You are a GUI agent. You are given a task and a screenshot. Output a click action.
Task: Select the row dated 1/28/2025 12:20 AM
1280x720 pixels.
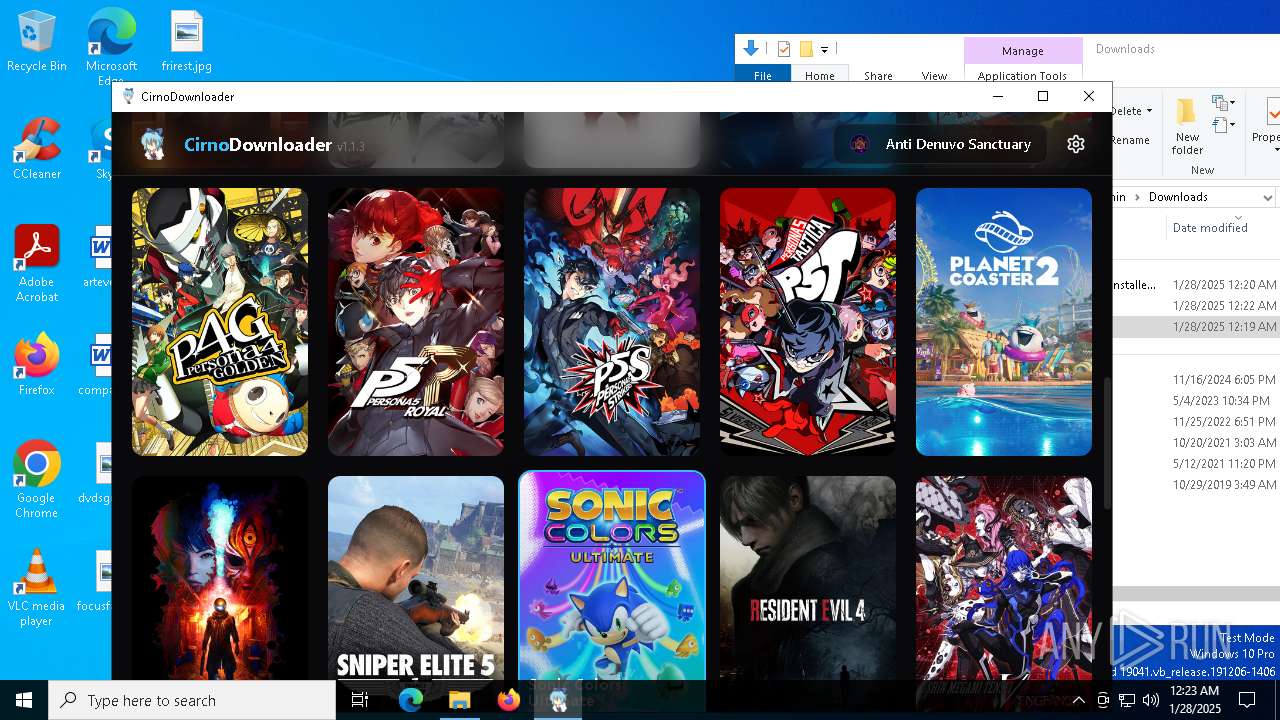1196,285
